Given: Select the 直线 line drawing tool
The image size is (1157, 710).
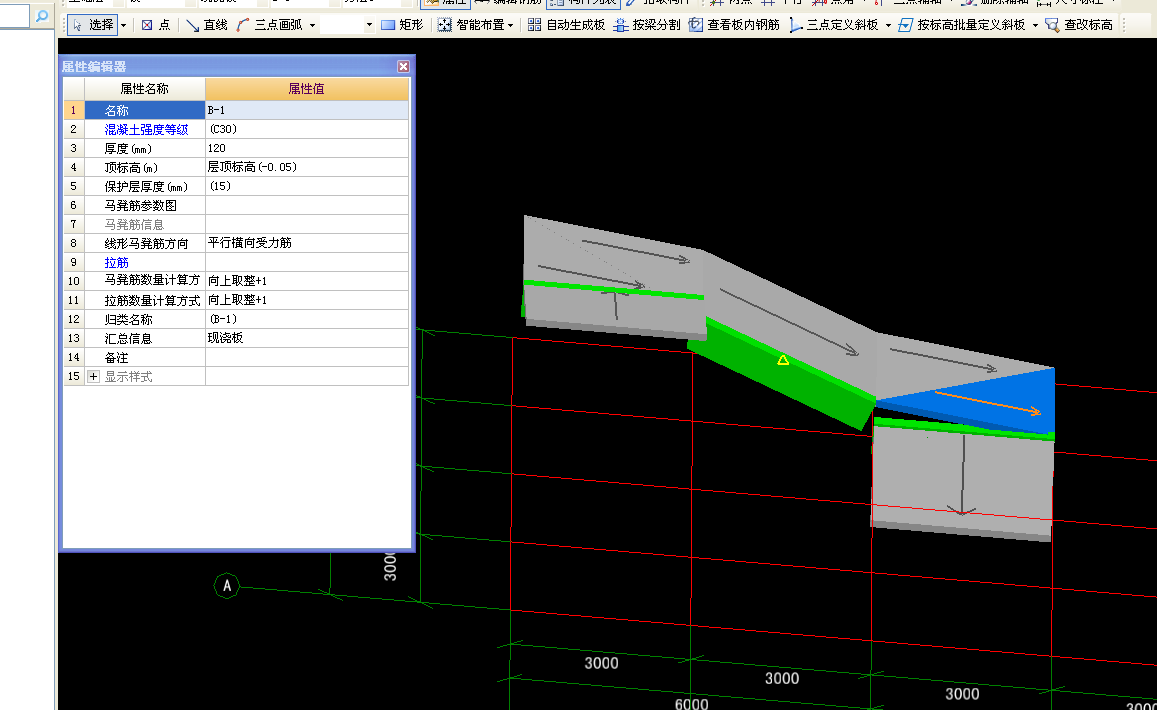Looking at the screenshot, I should 207,25.
